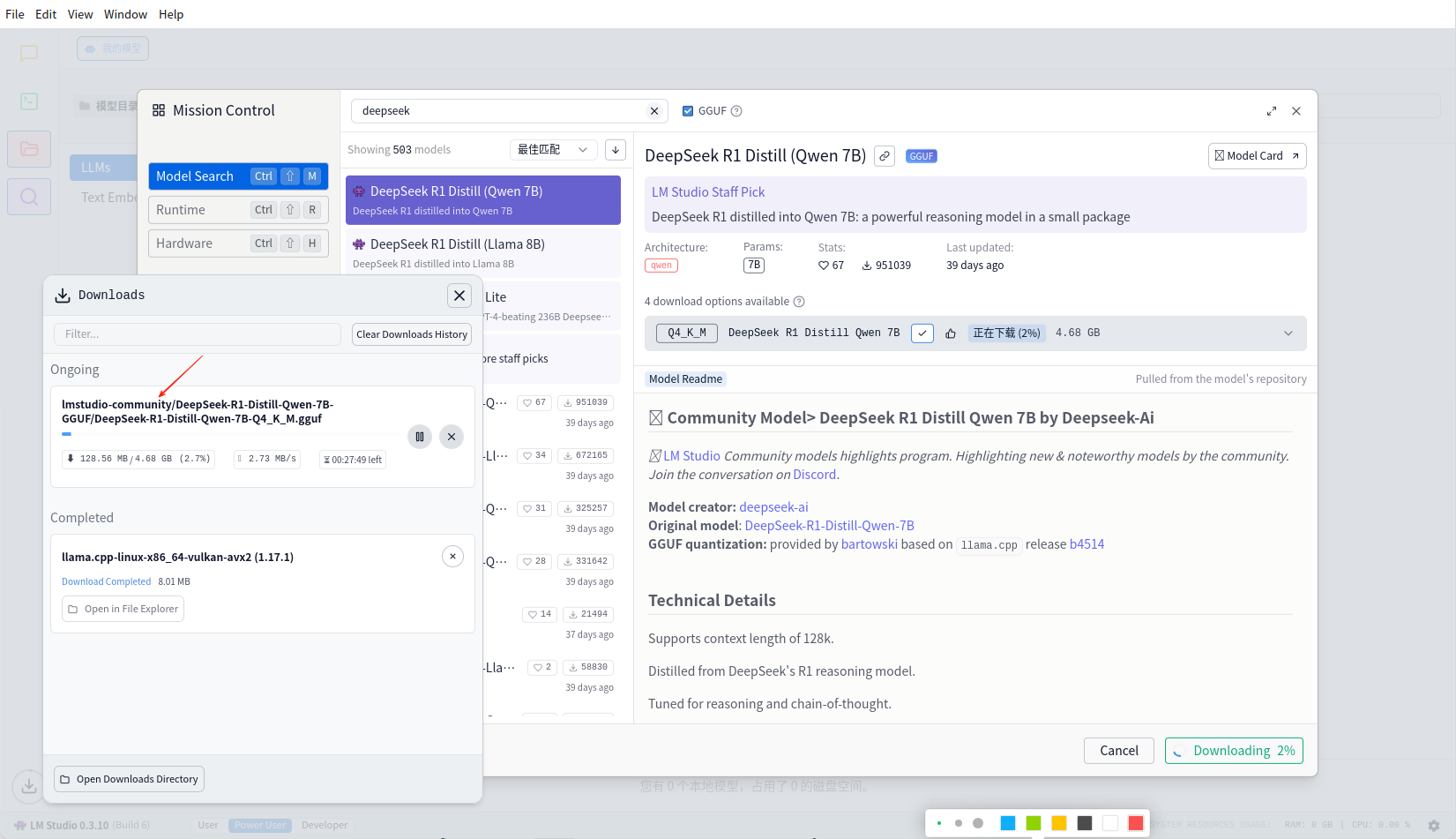
Task: Click Cancel in Mission Control
Action: point(1119,751)
